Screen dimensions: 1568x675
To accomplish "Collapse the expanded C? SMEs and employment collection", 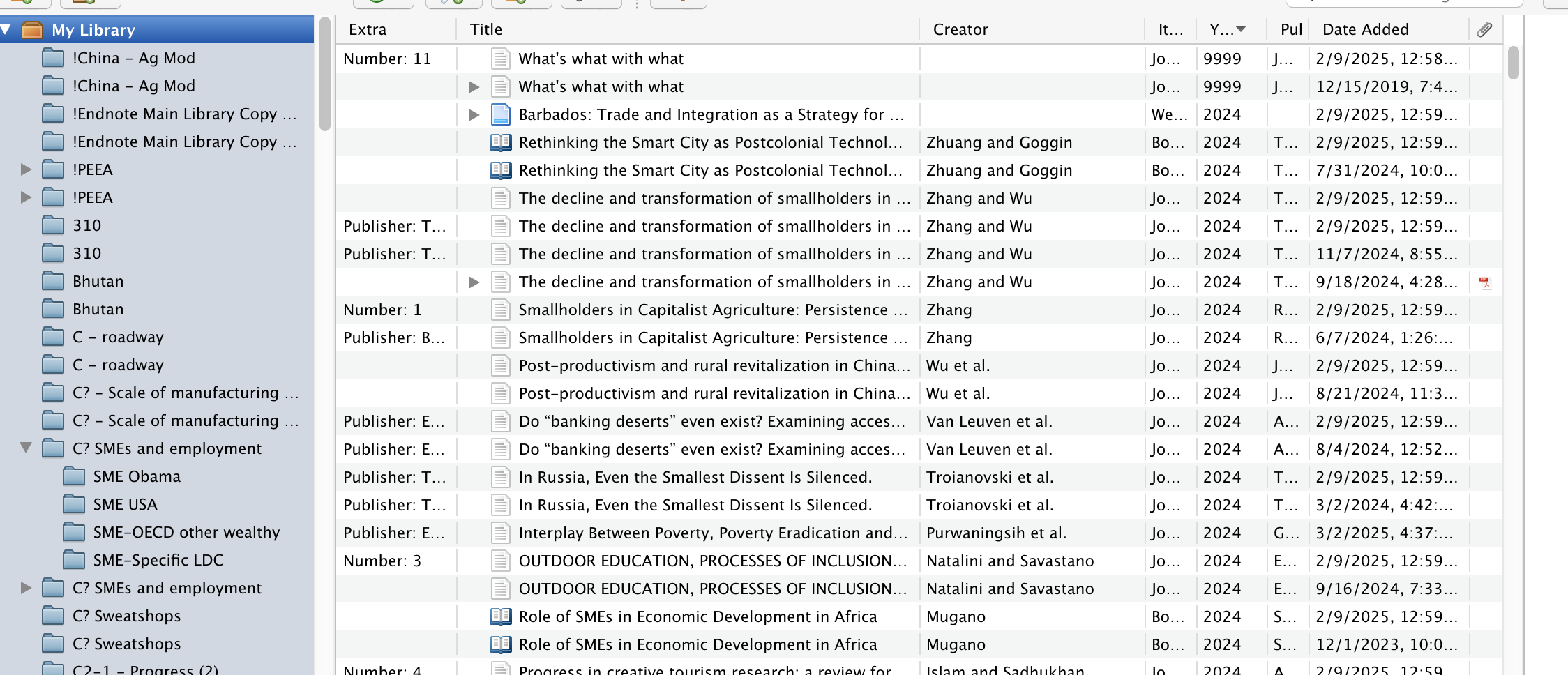I will (x=27, y=448).
